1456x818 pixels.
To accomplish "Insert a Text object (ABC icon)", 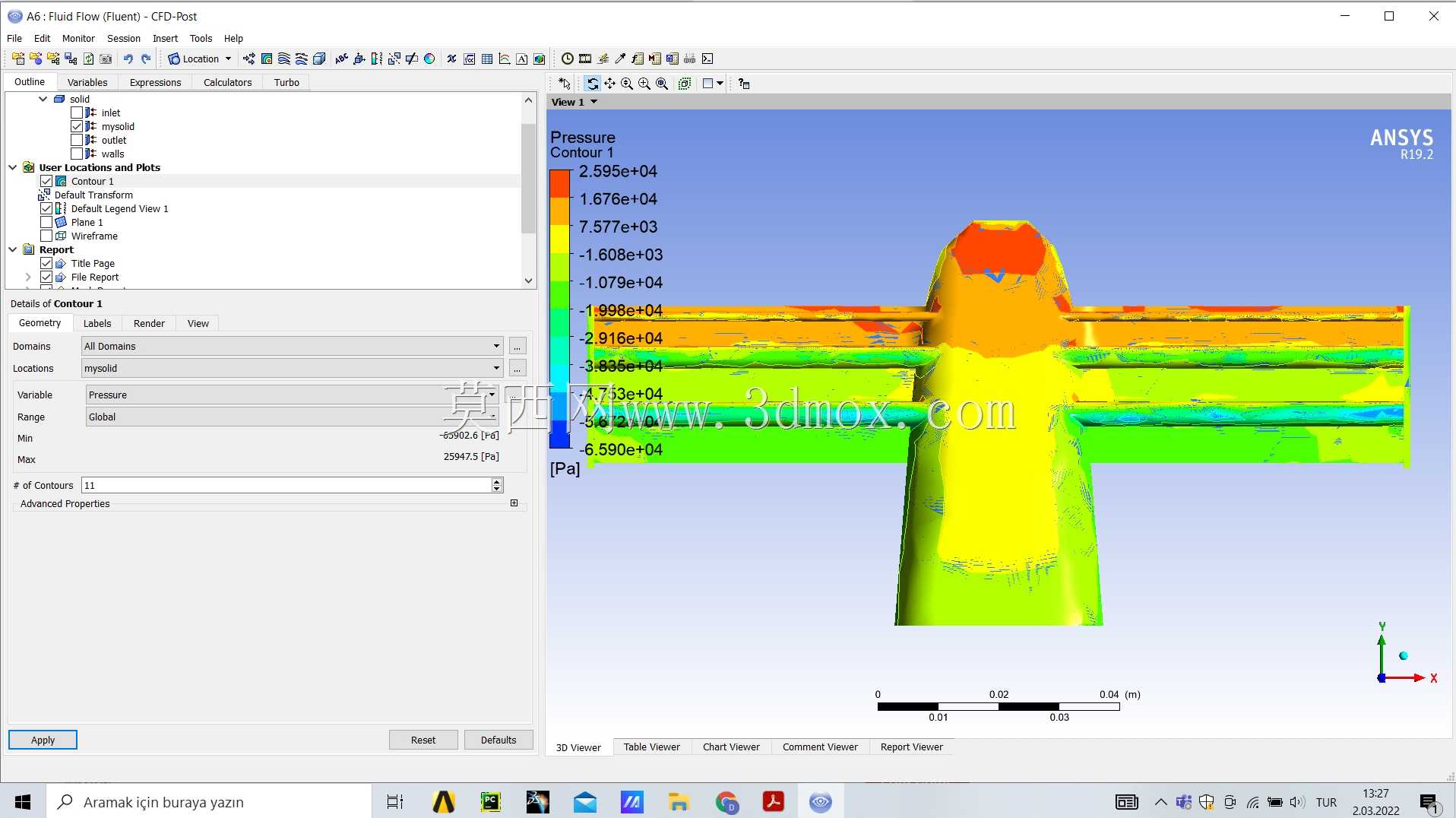I will click(x=342, y=59).
